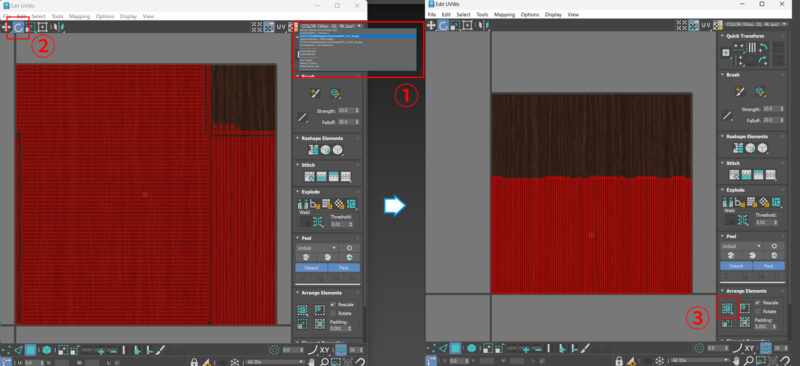This screenshot has width=800, height=366.
Task: Click Detach button in left window Peel panel
Action: coord(311,267)
